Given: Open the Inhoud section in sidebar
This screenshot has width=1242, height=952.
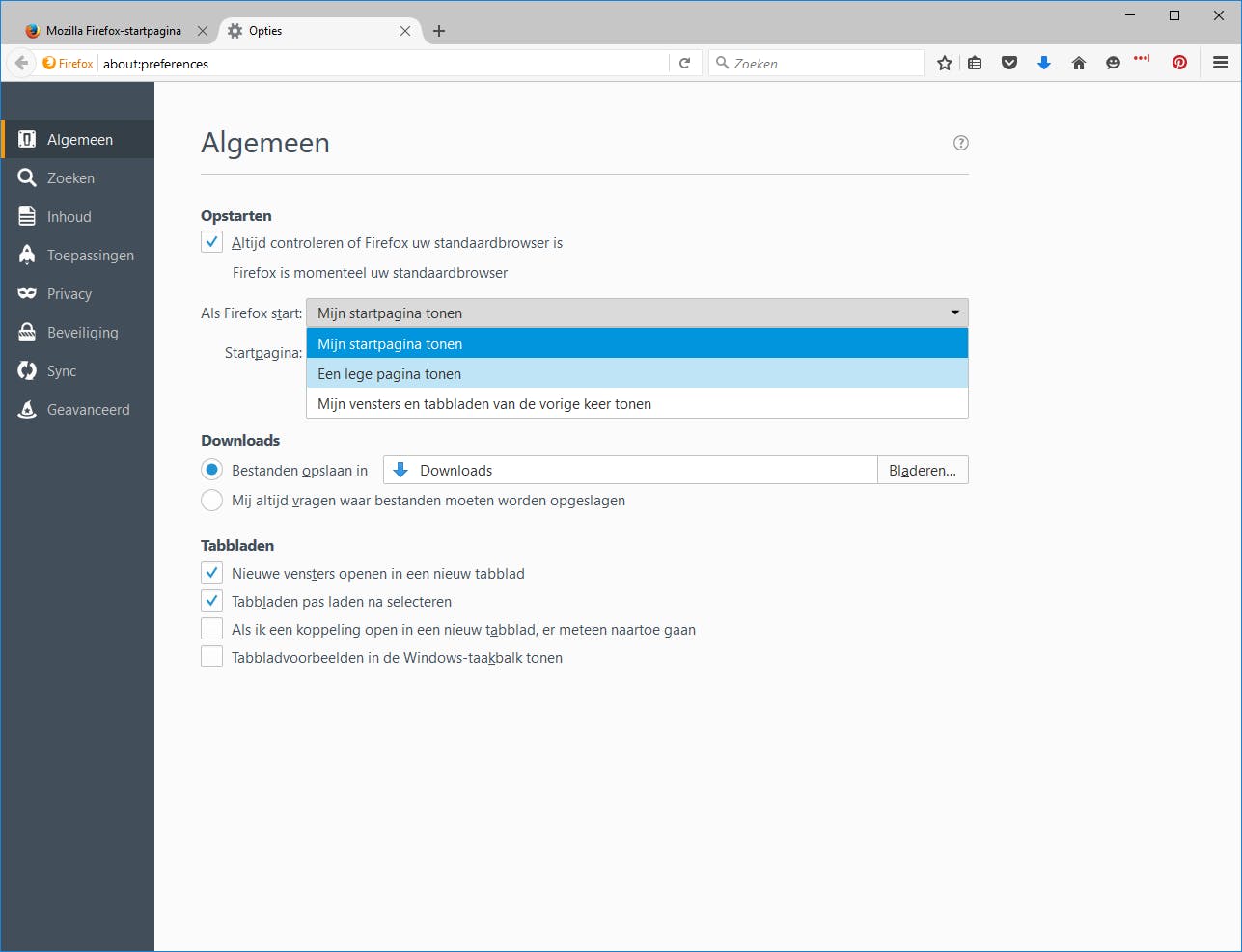Looking at the screenshot, I should coord(77,217).
